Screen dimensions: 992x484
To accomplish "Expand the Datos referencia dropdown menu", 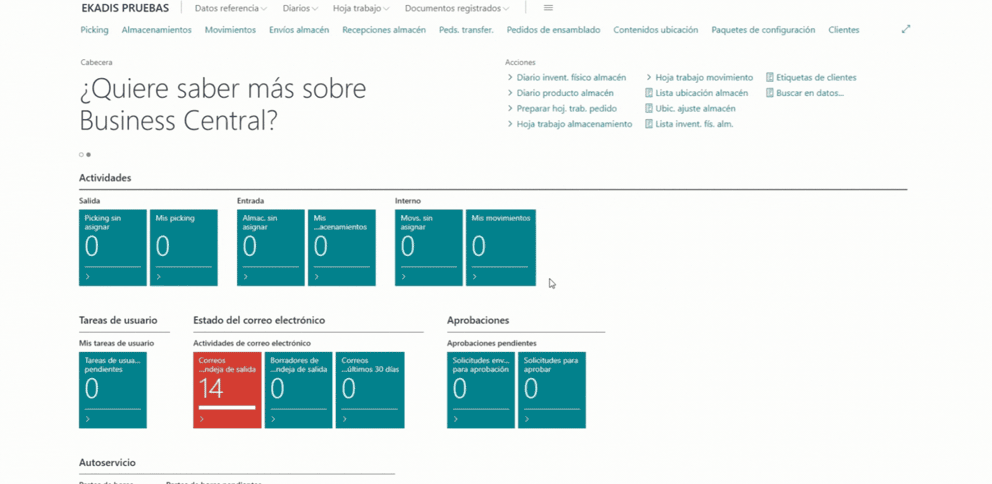I will coord(230,8).
